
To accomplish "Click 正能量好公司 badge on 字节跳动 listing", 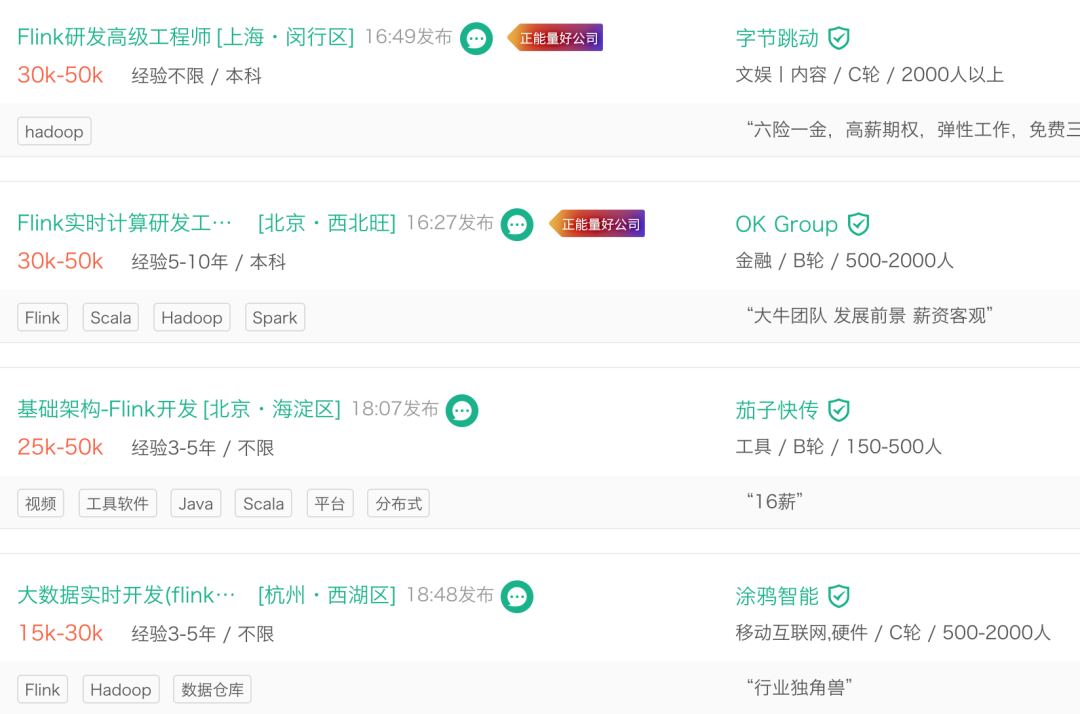I will pyautogui.click(x=556, y=39).
